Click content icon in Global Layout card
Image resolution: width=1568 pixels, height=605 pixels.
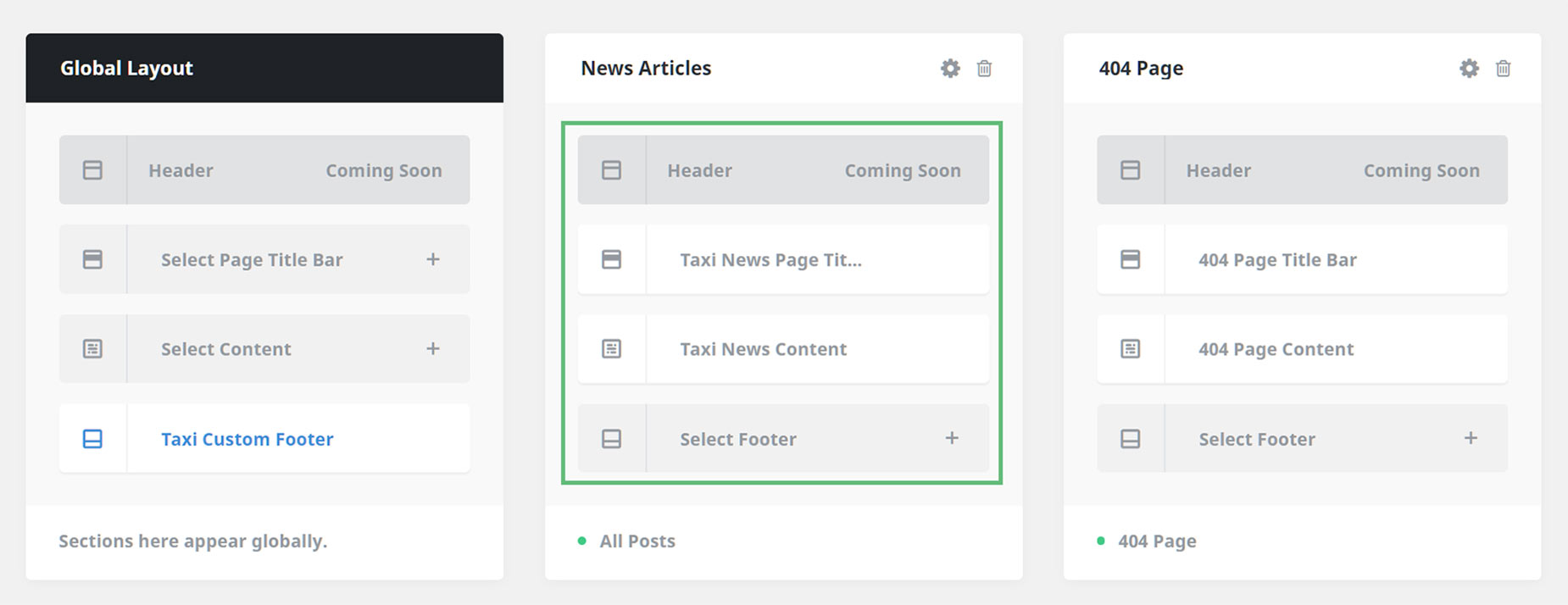(92, 349)
